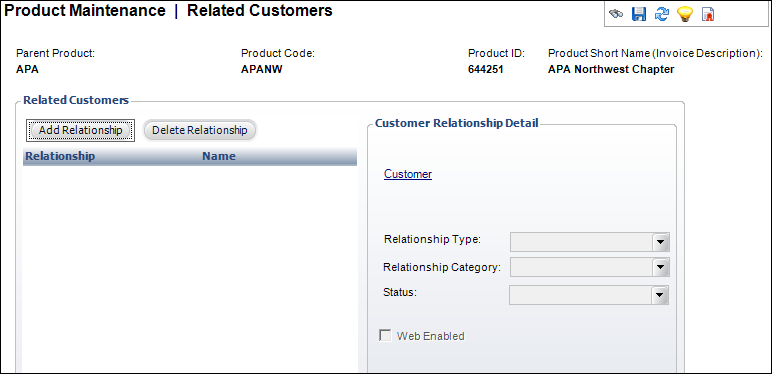Sort by the Relationship column header

(60, 156)
